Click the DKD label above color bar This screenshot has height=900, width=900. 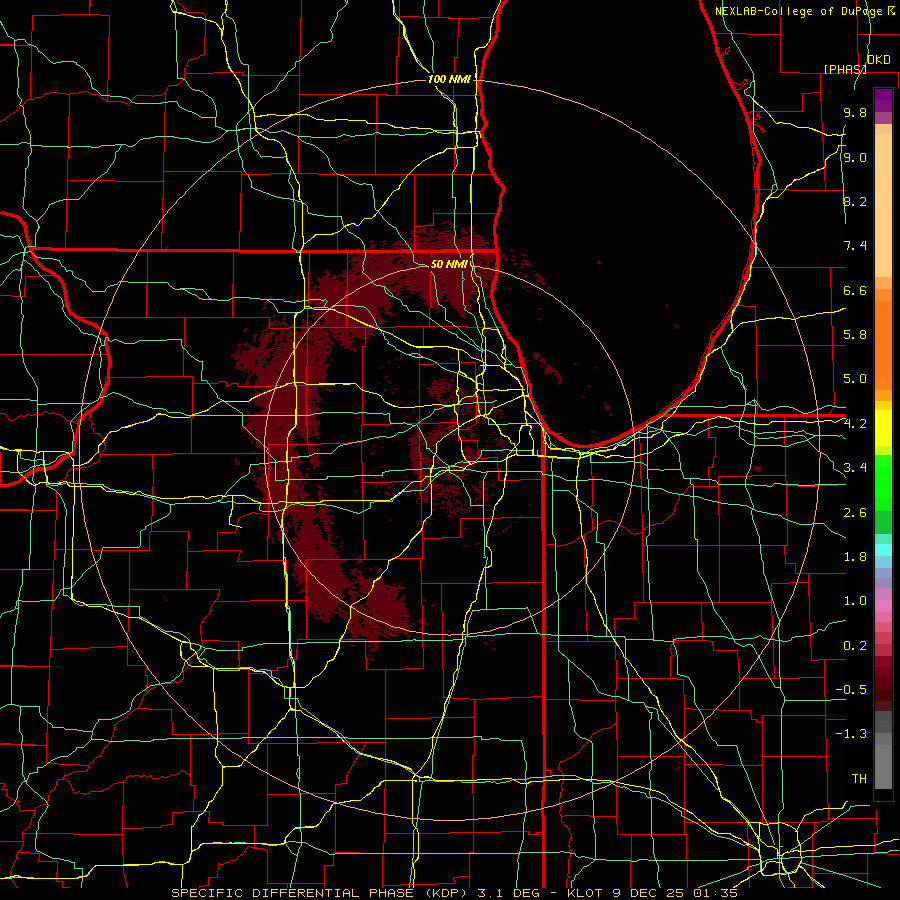coord(879,60)
